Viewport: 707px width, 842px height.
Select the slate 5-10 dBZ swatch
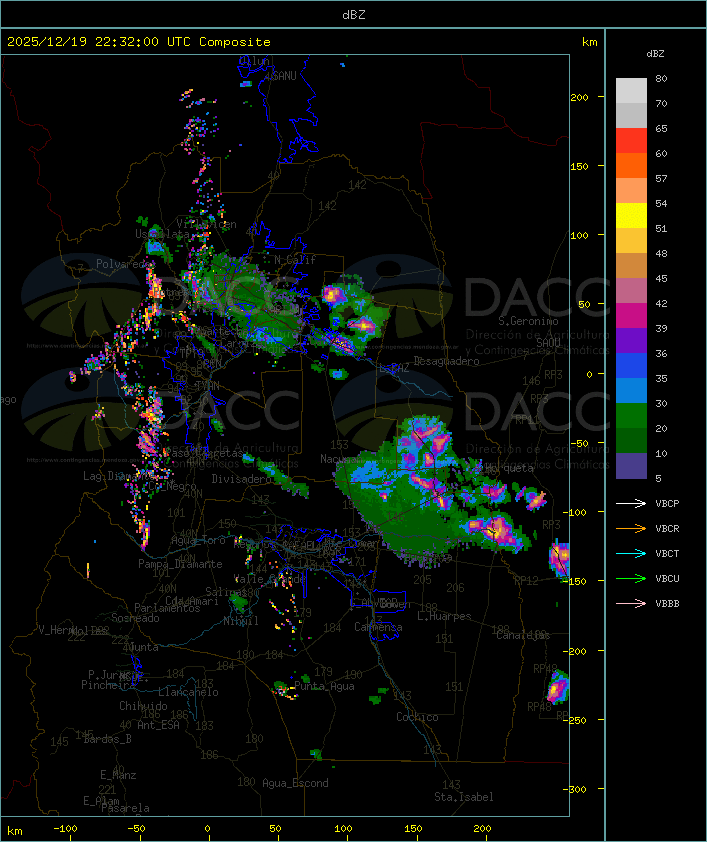pyautogui.click(x=631, y=466)
